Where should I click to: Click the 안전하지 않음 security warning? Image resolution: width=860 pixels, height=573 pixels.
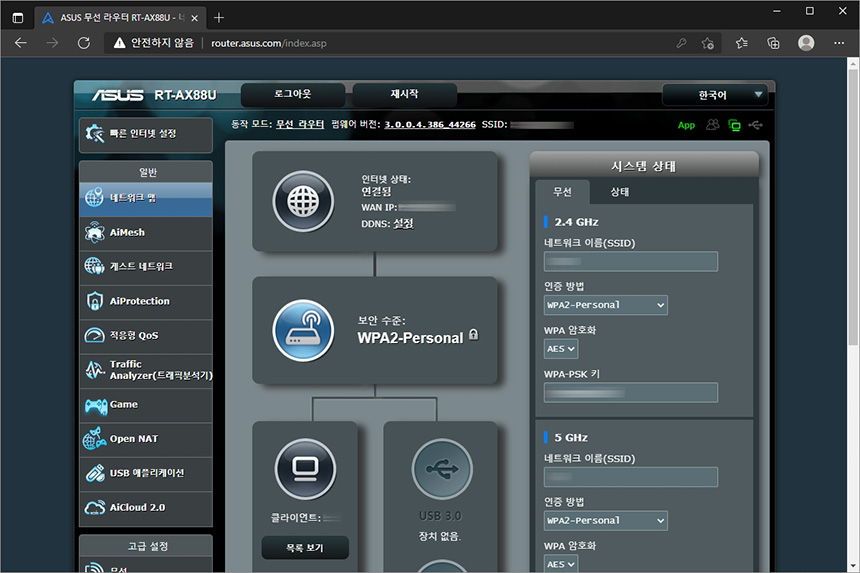[x=154, y=43]
